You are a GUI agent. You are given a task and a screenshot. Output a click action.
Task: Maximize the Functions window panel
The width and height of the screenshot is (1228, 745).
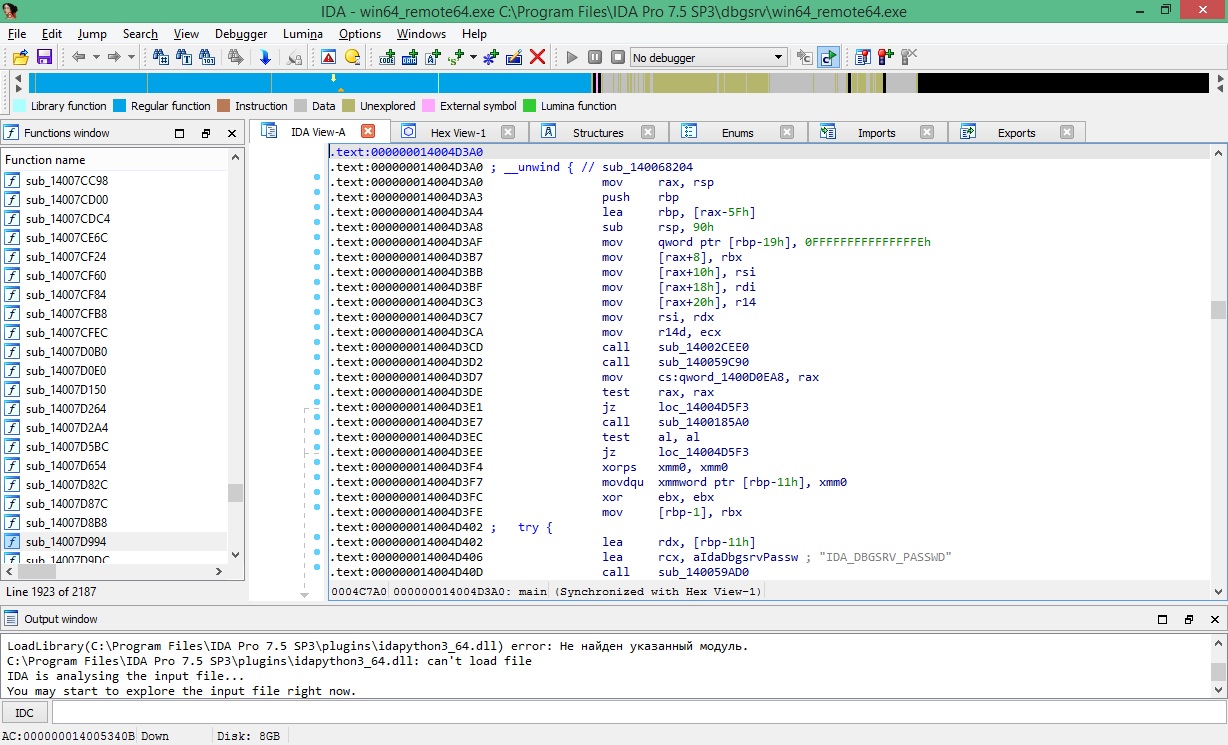(x=180, y=133)
